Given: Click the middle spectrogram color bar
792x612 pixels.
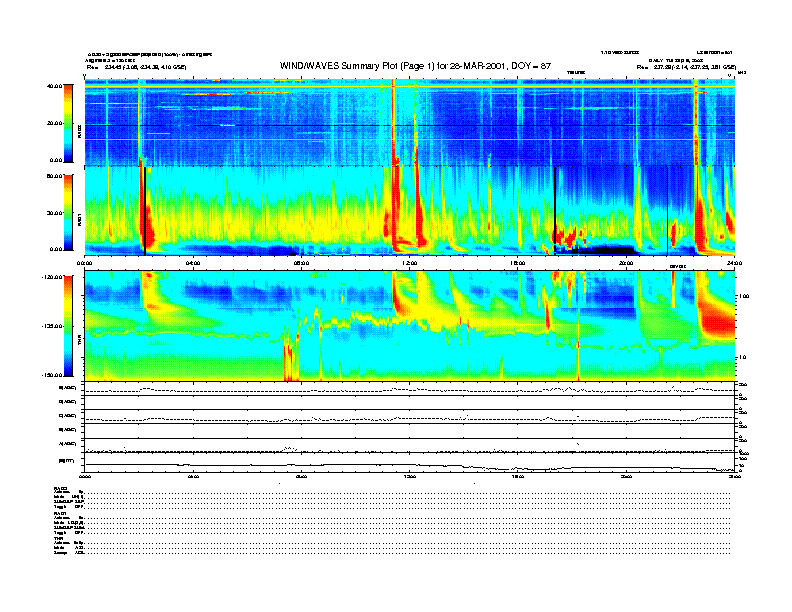Looking at the screenshot, I should [x=68, y=213].
